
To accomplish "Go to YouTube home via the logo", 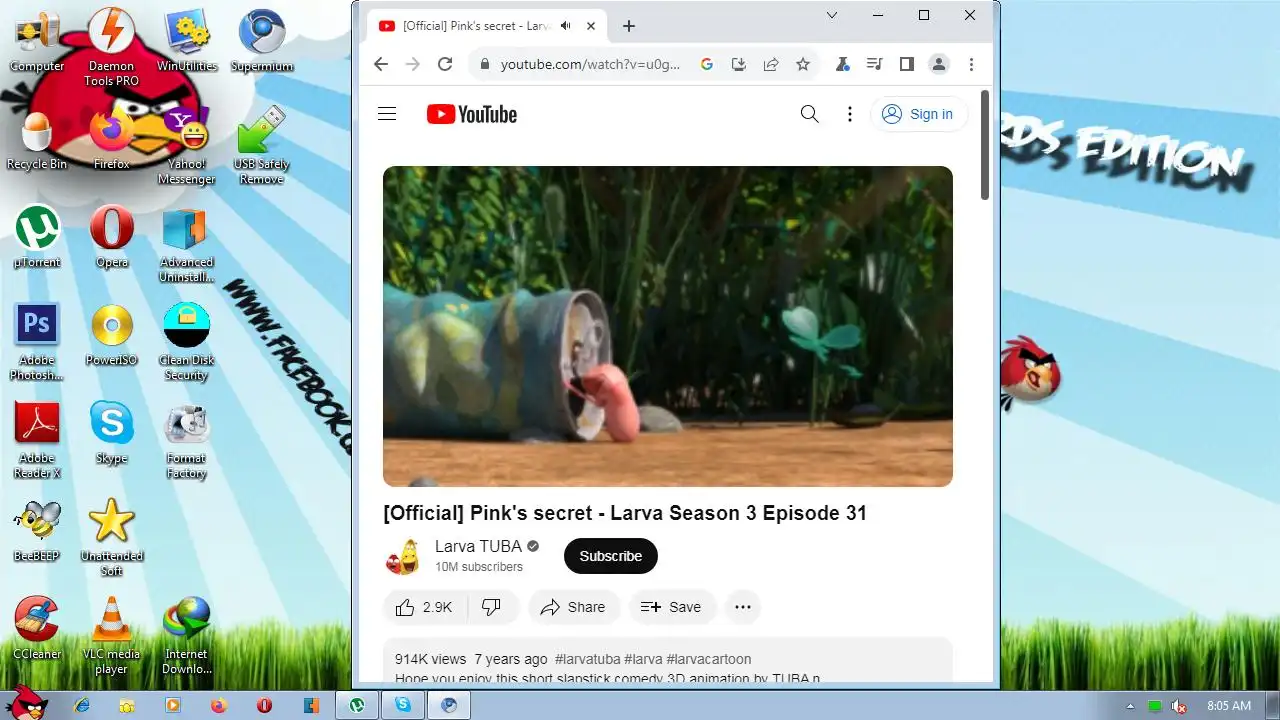I will click(x=472, y=114).
